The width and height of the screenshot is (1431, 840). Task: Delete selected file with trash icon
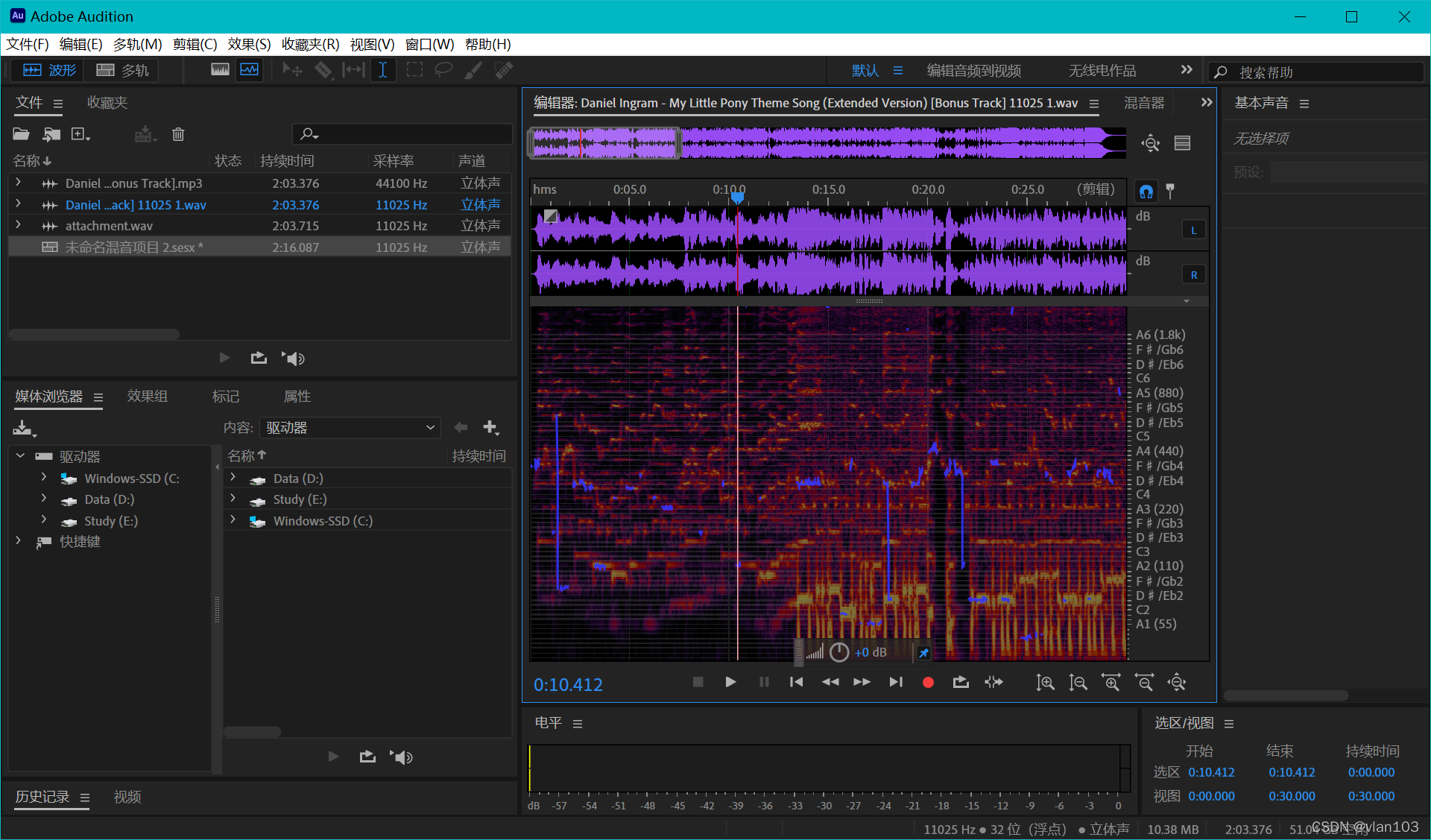(178, 134)
